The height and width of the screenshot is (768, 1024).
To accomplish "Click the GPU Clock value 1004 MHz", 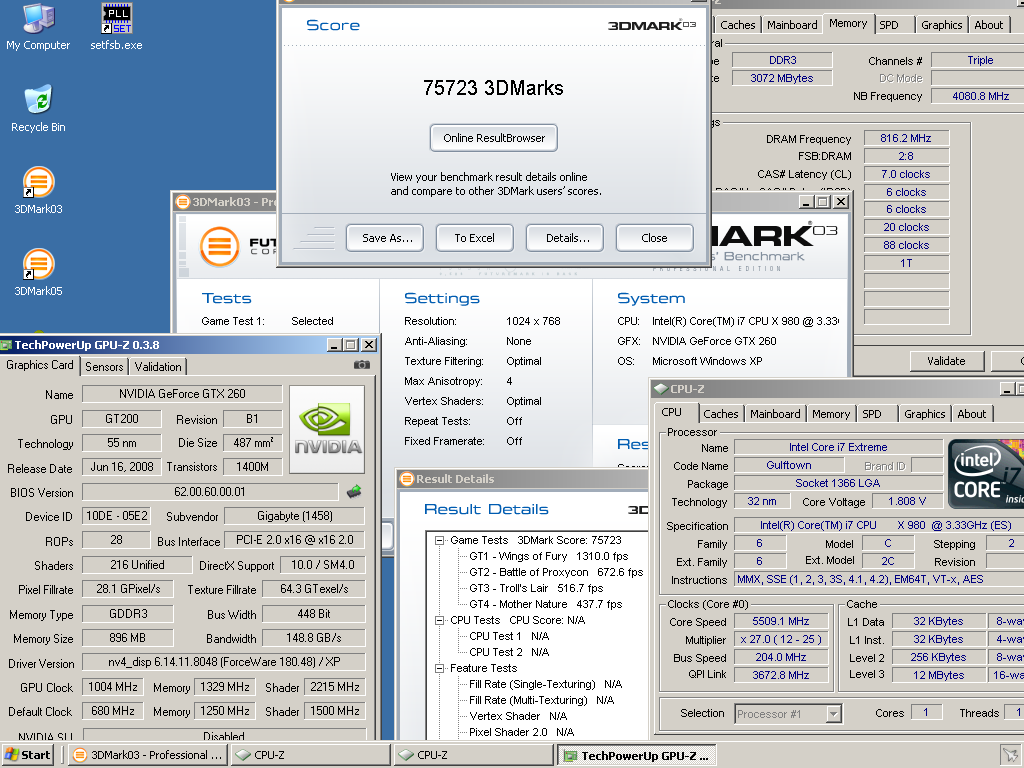I will (112, 687).
